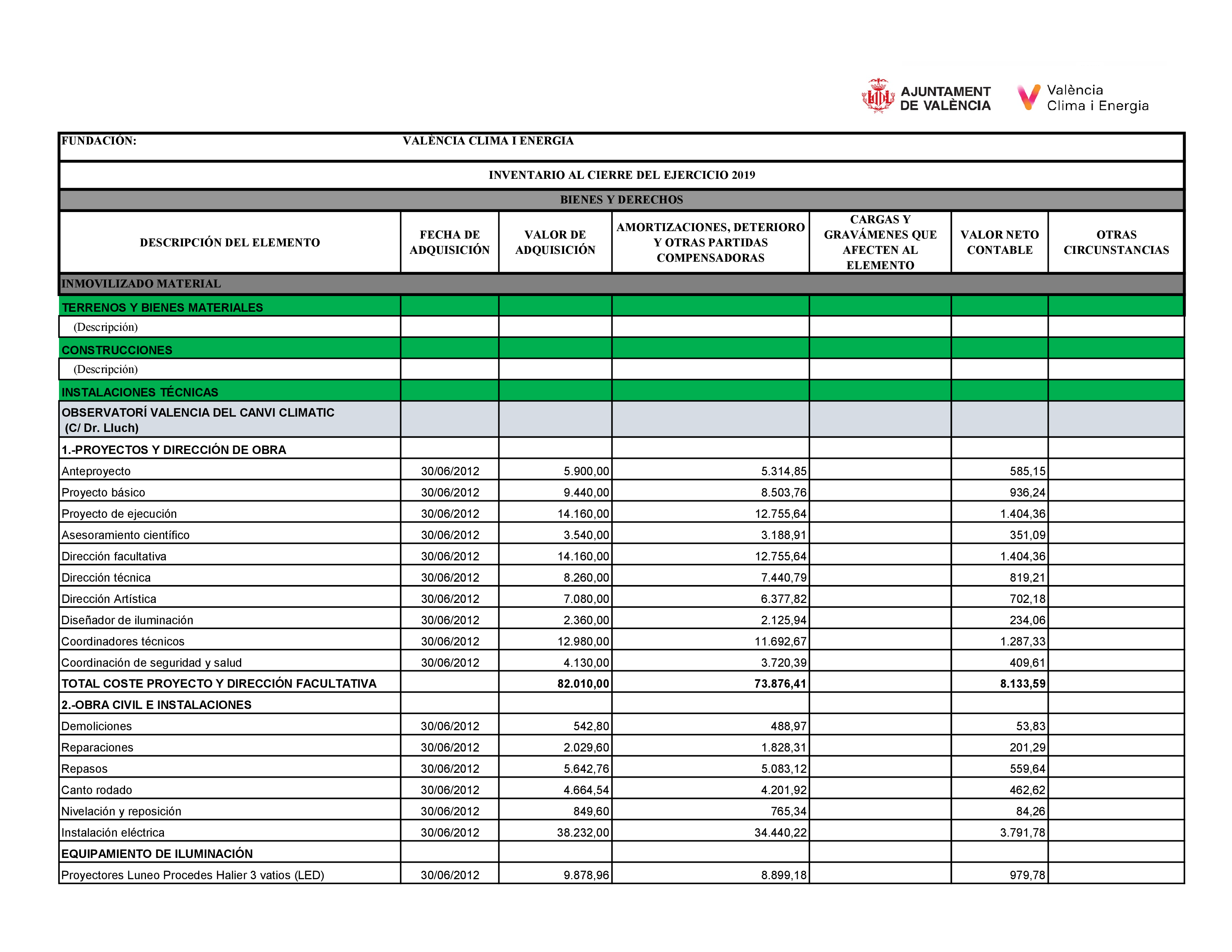Click the 'Nivelación y reposición' row label
The image size is (1232, 952).
click(121, 812)
